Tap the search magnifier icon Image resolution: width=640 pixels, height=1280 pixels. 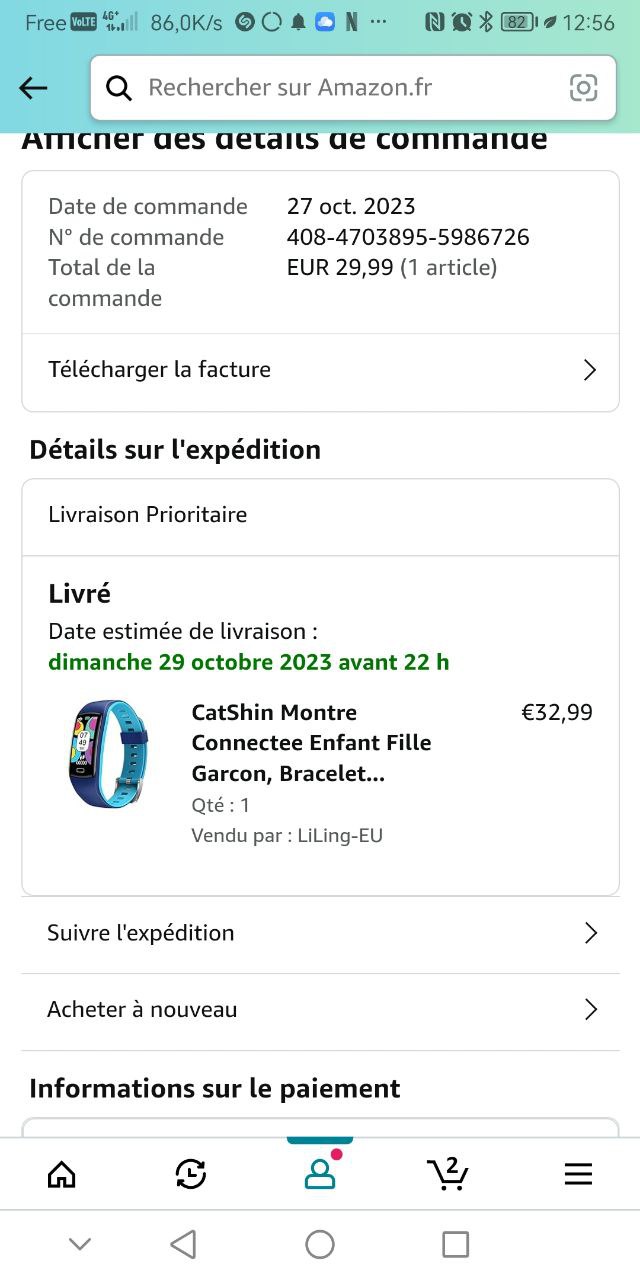pyautogui.click(x=119, y=88)
